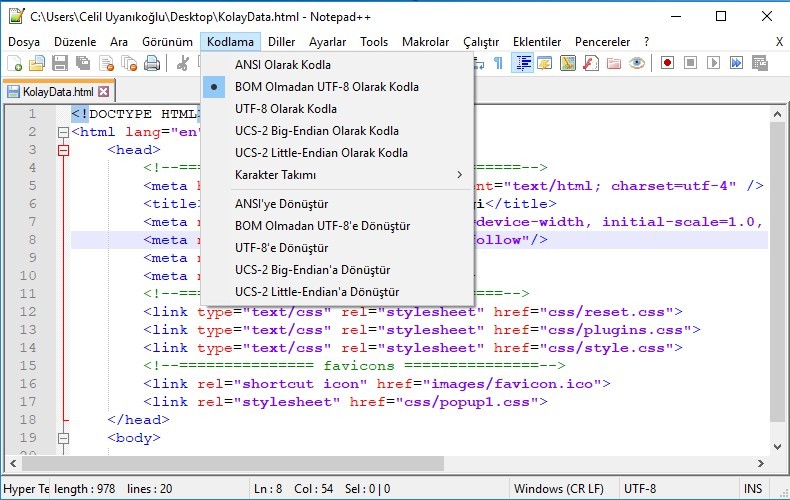The width and height of the screenshot is (790, 500).
Task: Collapse the html fold marker on line 2
Action: (x=63, y=132)
